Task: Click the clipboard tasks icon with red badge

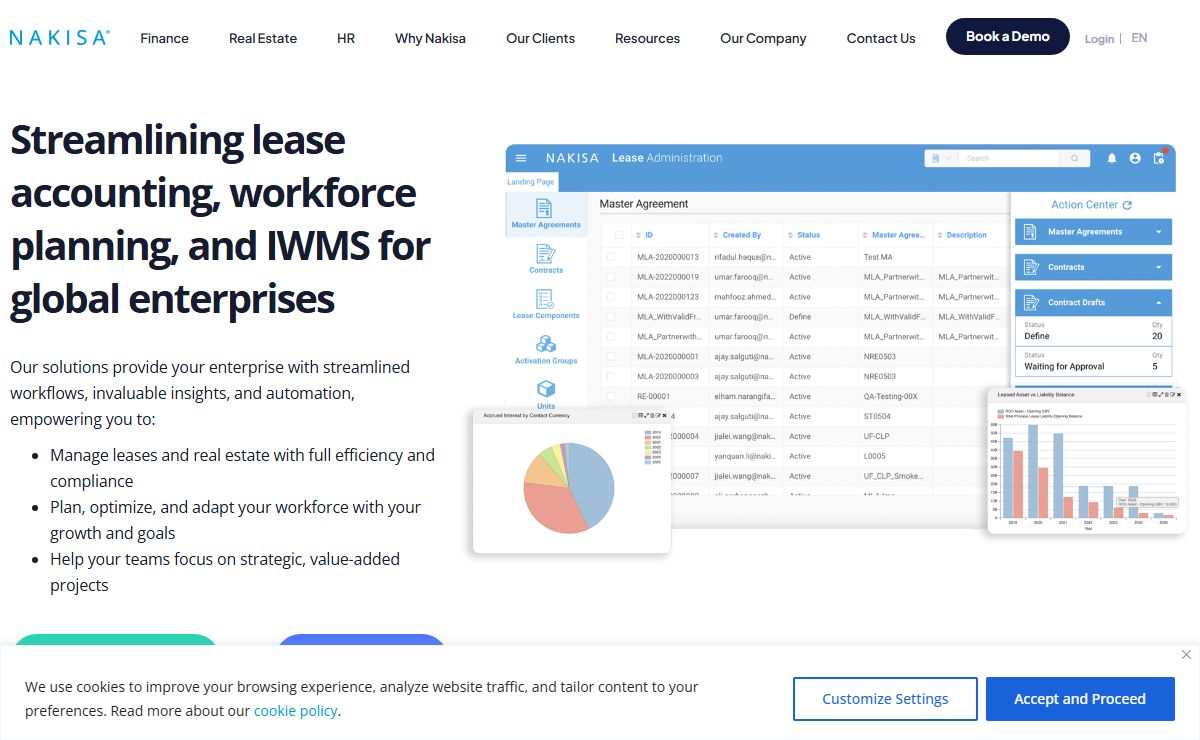Action: [1159, 157]
